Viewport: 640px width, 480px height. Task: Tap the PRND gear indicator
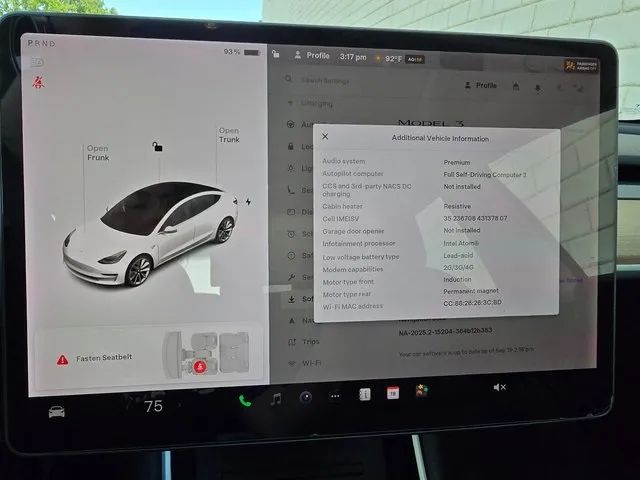(x=41, y=43)
